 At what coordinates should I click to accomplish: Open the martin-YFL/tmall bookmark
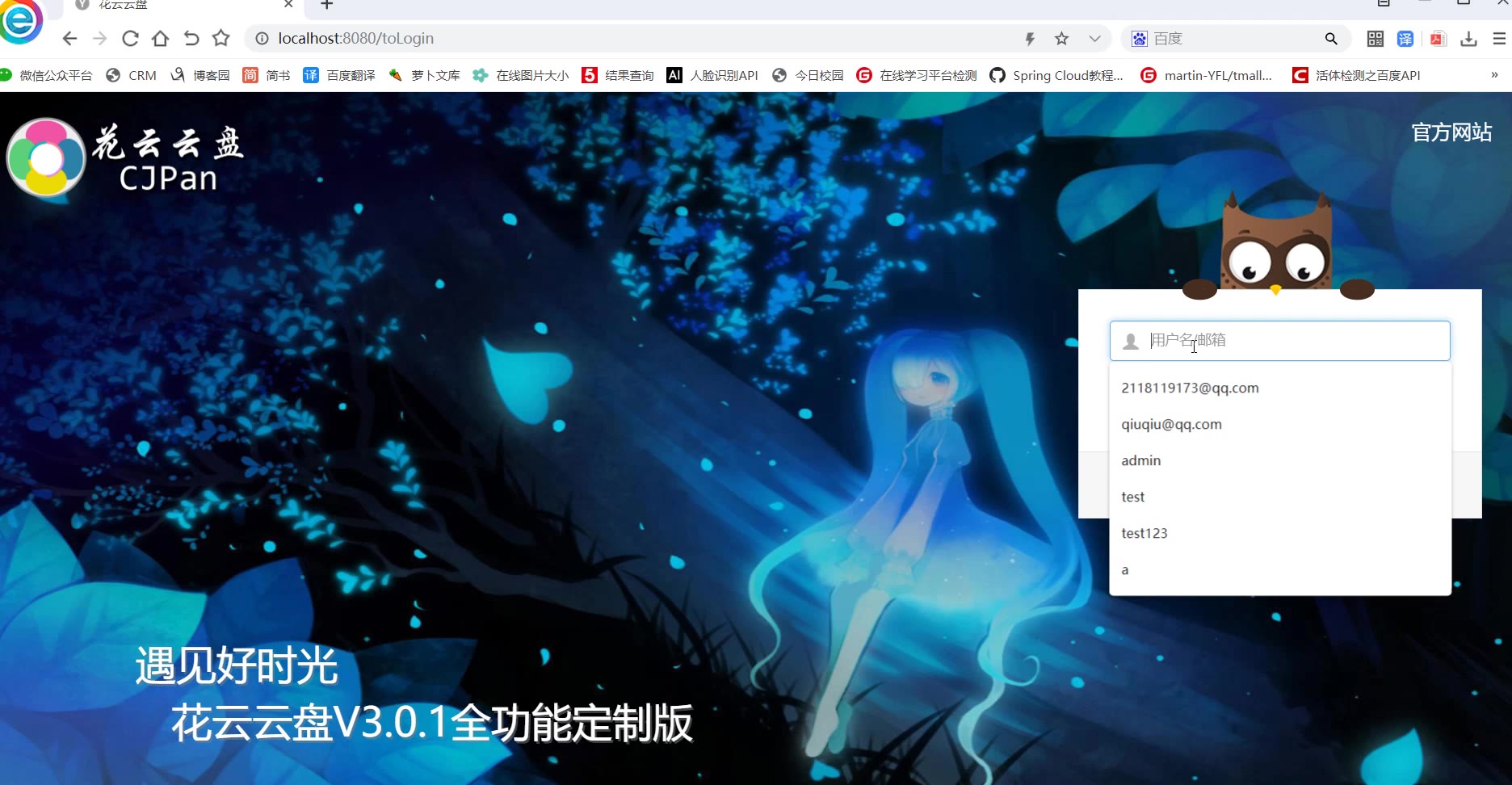click(x=1207, y=75)
